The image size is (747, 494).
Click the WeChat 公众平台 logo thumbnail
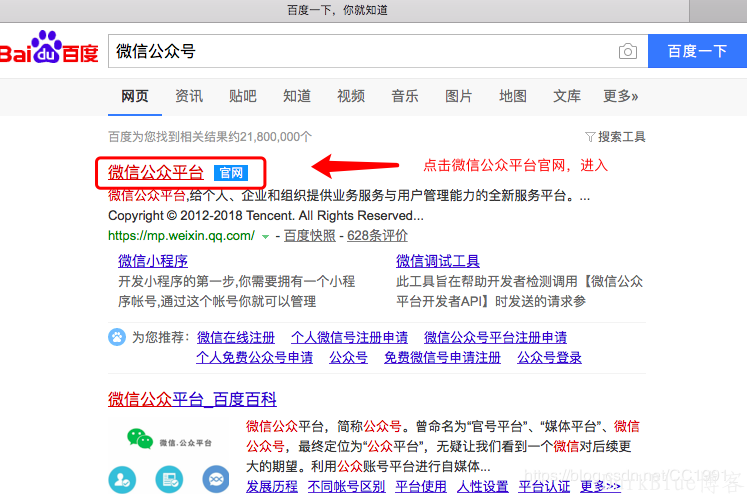169,438
